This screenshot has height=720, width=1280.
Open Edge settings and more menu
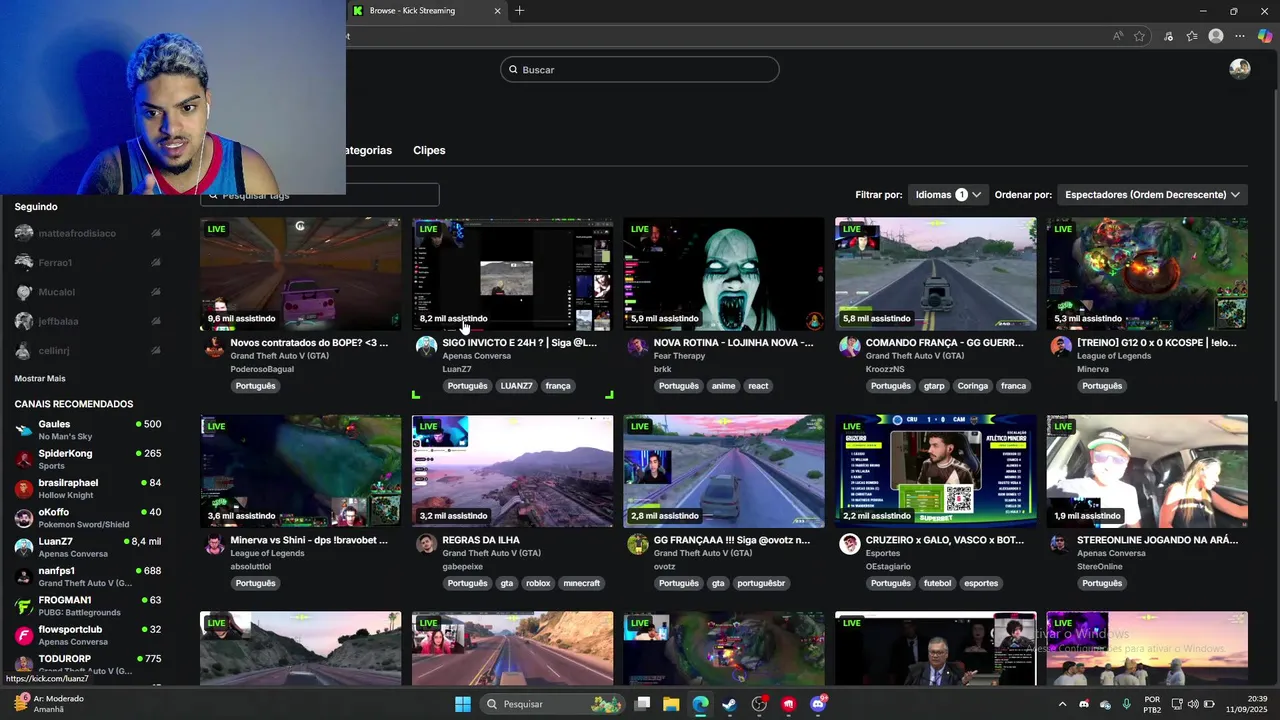[1240, 36]
